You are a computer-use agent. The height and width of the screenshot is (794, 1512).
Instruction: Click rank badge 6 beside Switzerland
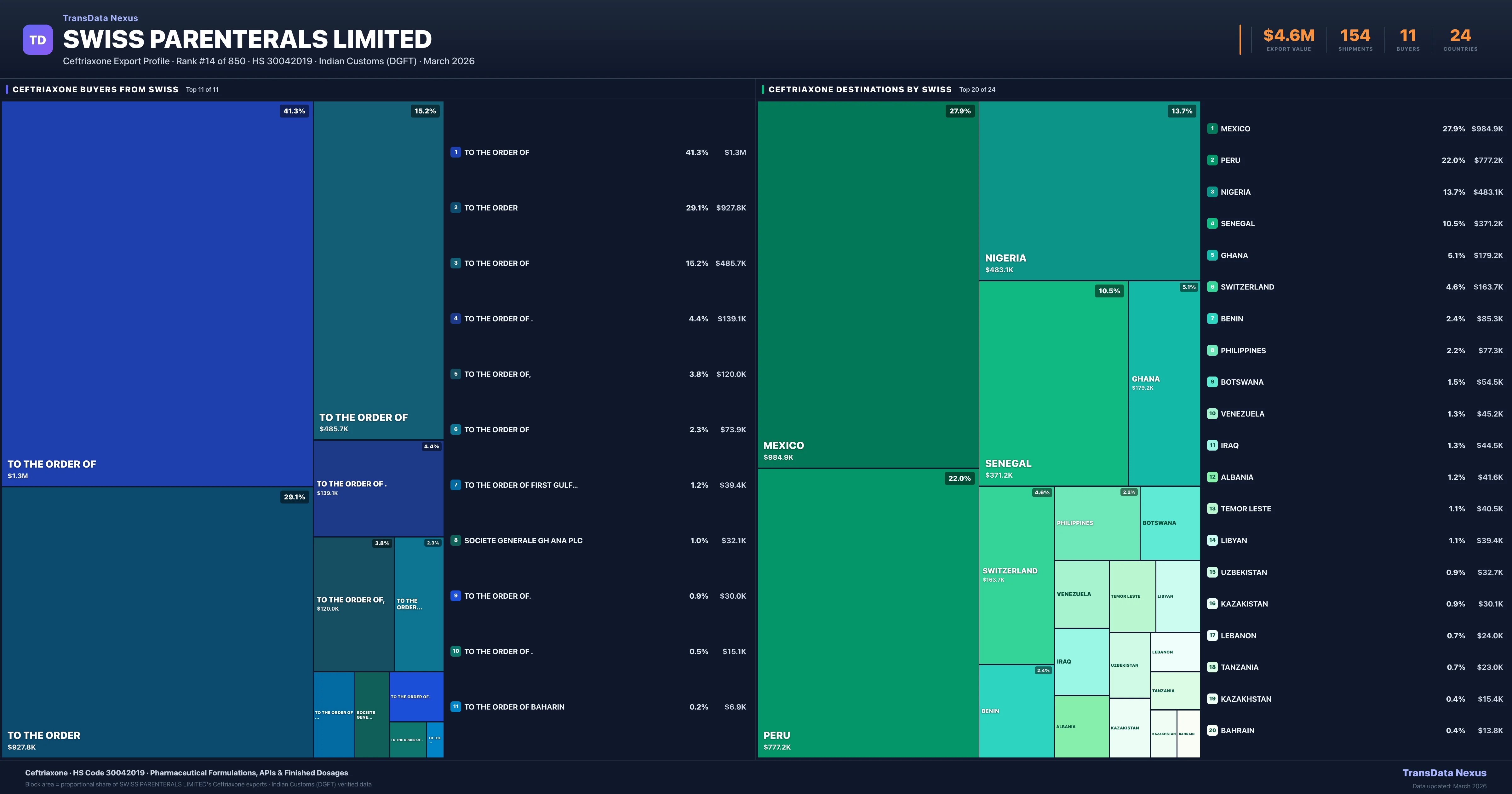(x=1212, y=287)
